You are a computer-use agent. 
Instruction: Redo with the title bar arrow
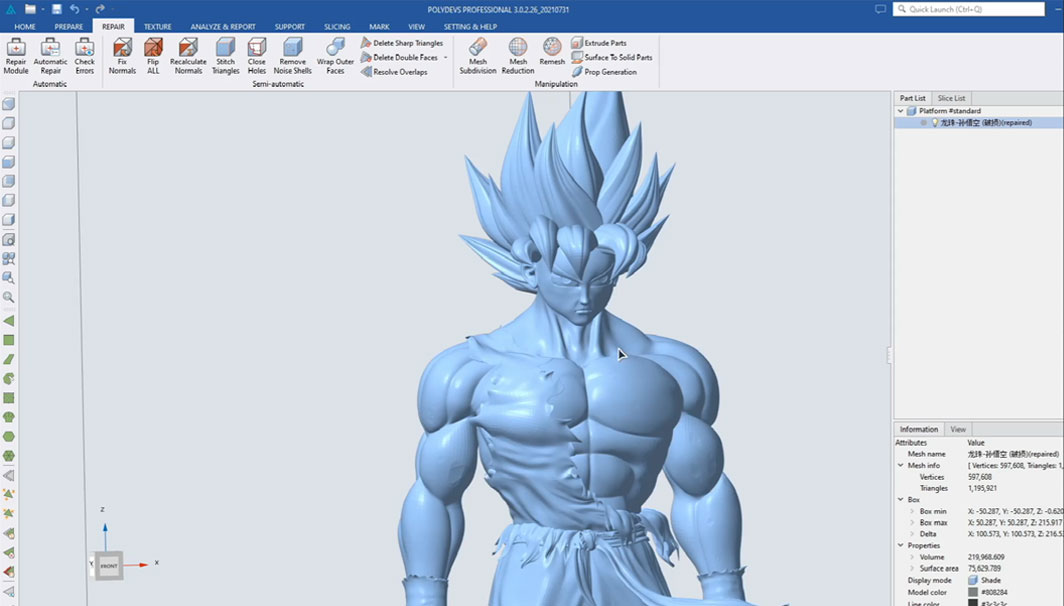(100, 9)
